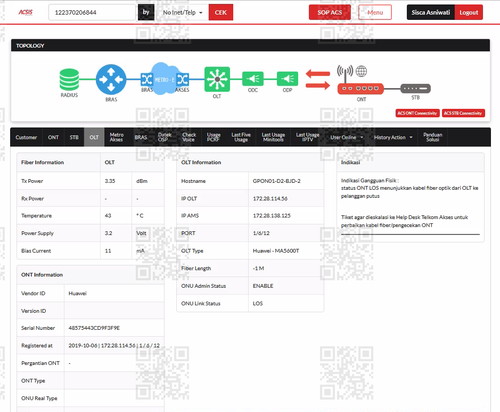Click the serial number 48575443CD9F3F9E
The height and width of the screenshot is (412, 500).
coord(94,328)
